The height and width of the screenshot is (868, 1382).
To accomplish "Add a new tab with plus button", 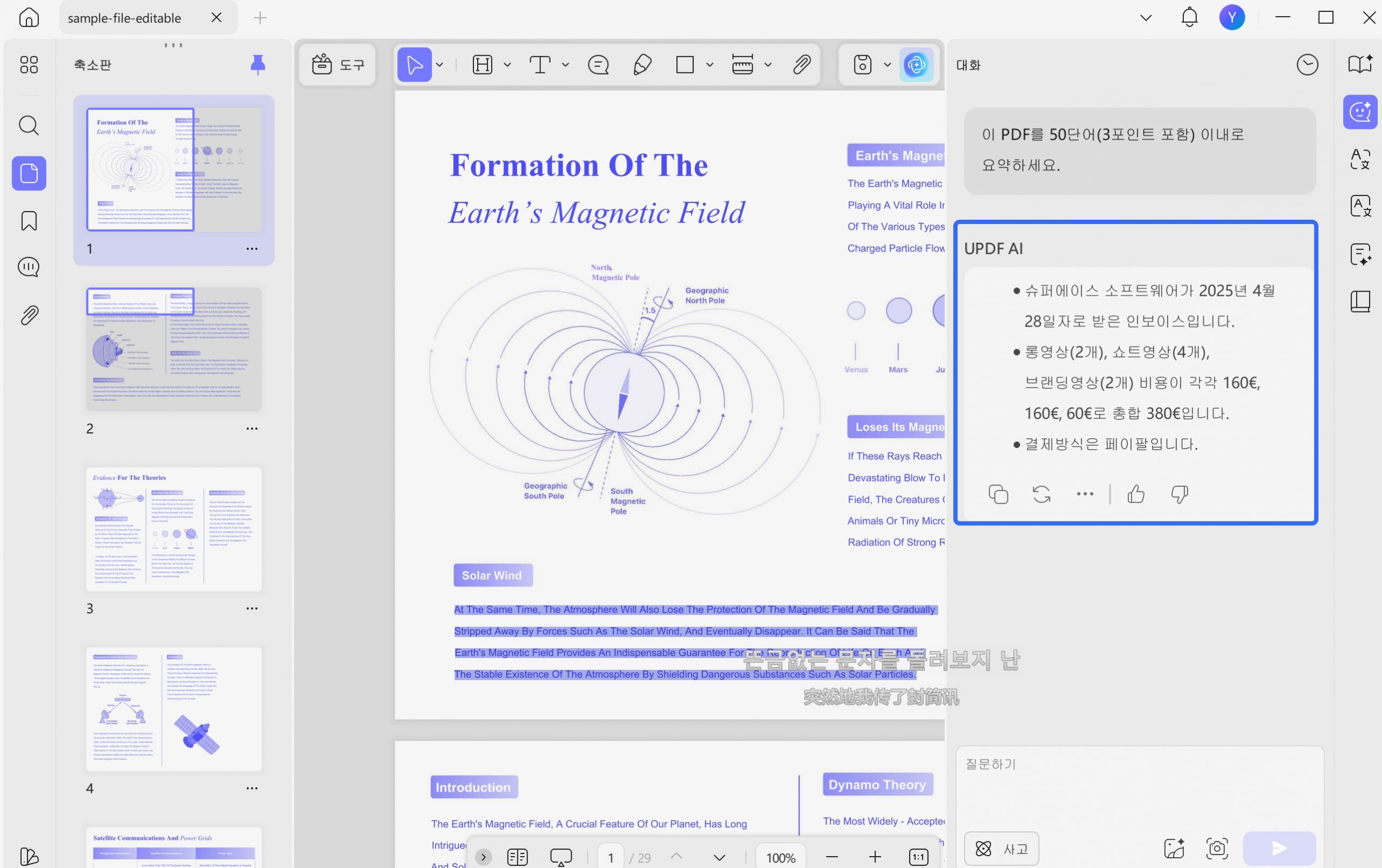I will (x=260, y=18).
